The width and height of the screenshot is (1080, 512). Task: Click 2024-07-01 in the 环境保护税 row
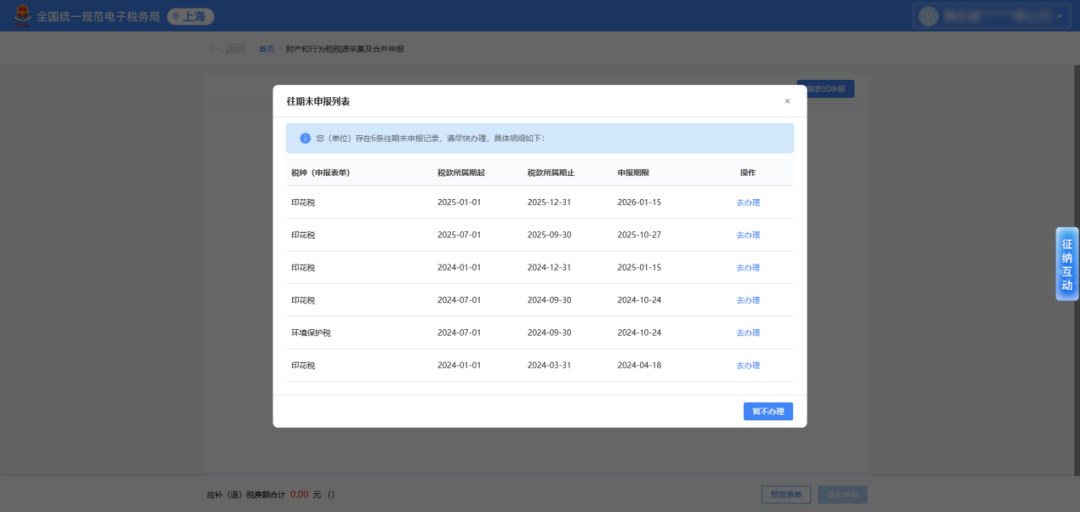coord(459,333)
